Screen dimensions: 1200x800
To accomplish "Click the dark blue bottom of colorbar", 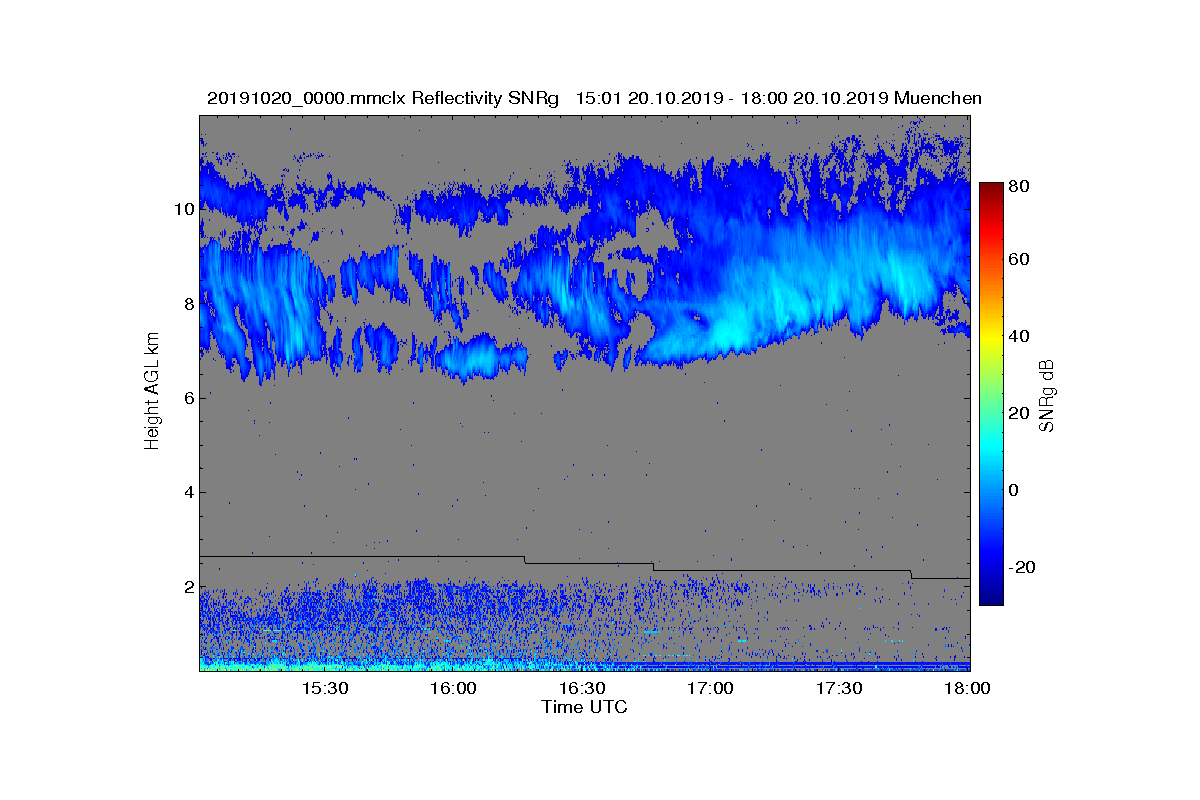I will pyautogui.click(x=991, y=599).
